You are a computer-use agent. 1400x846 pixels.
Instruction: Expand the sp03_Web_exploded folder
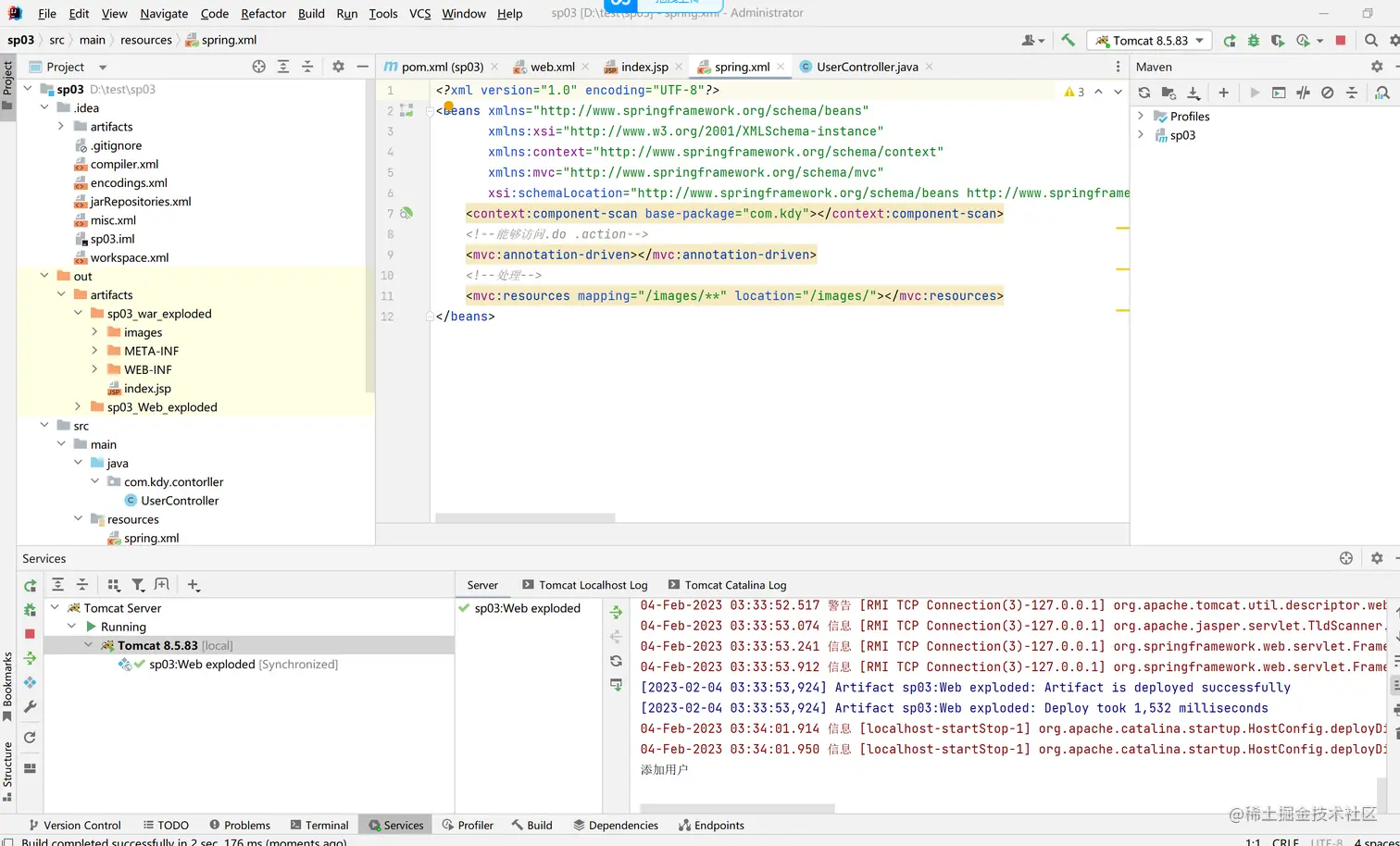[78, 407]
